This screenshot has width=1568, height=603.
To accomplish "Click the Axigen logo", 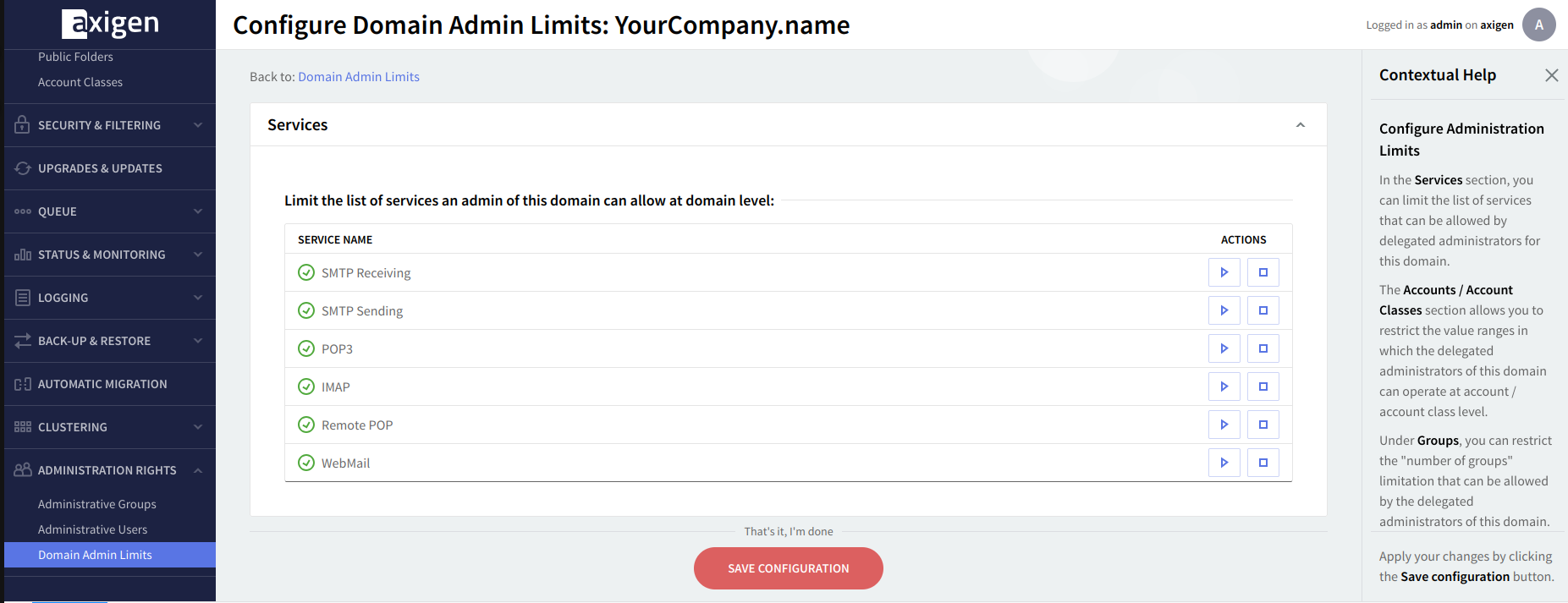I will point(110,24).
